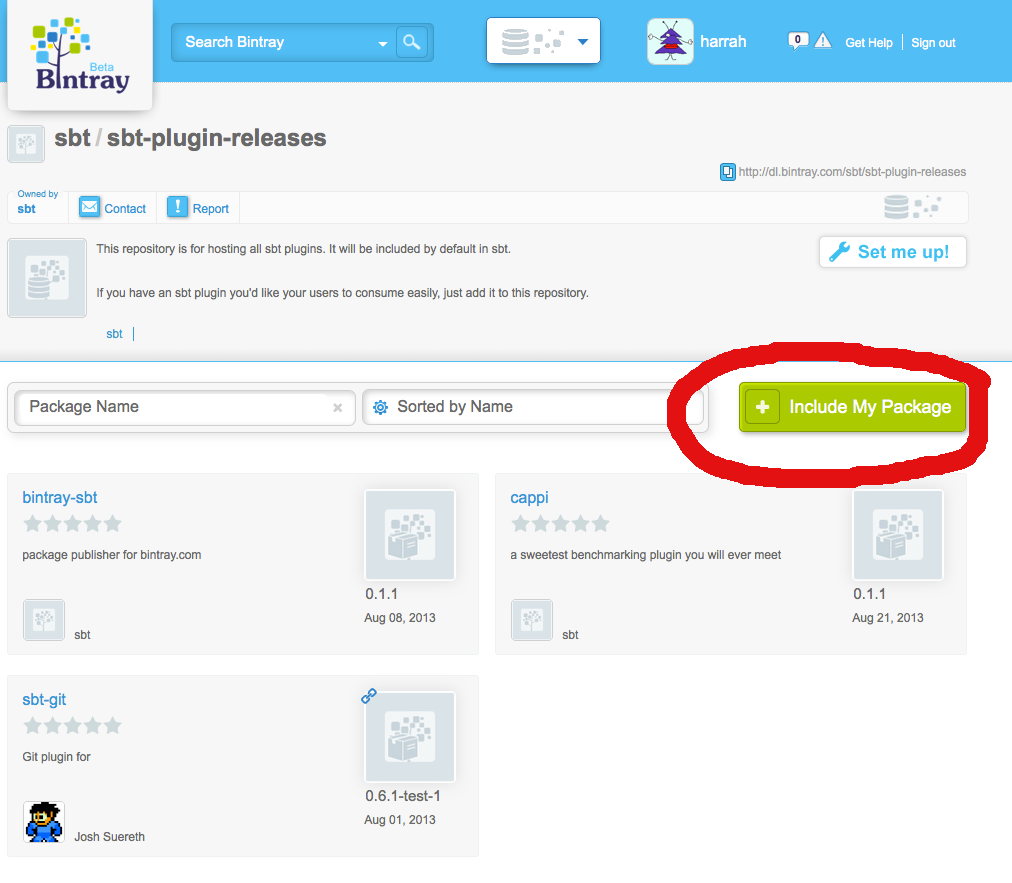This screenshot has height=883, width=1012.
Task: Open the Sorted by Name dropdown
Action: pyautogui.click(x=532, y=407)
